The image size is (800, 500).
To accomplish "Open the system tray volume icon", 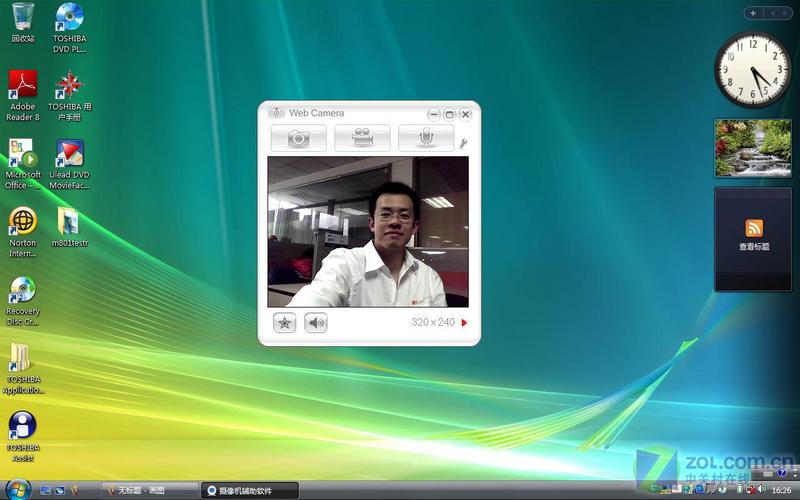I will pyautogui.click(x=762, y=489).
